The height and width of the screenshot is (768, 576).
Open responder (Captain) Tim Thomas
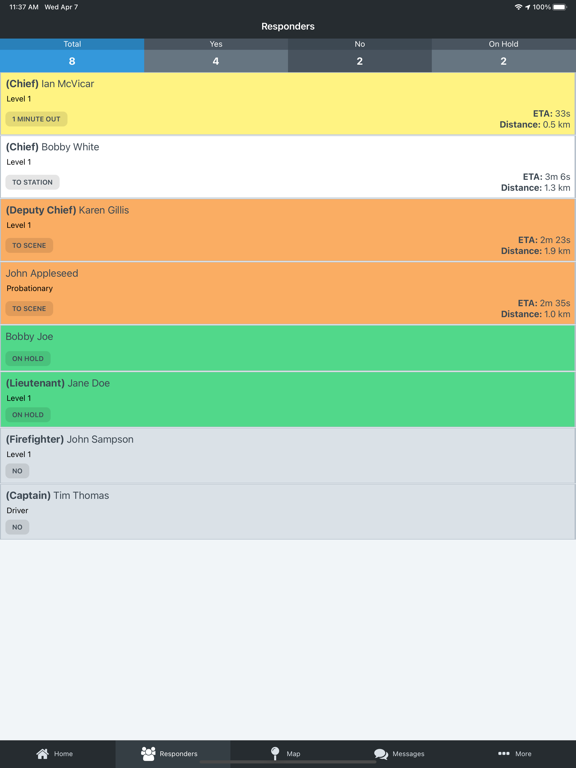point(288,512)
